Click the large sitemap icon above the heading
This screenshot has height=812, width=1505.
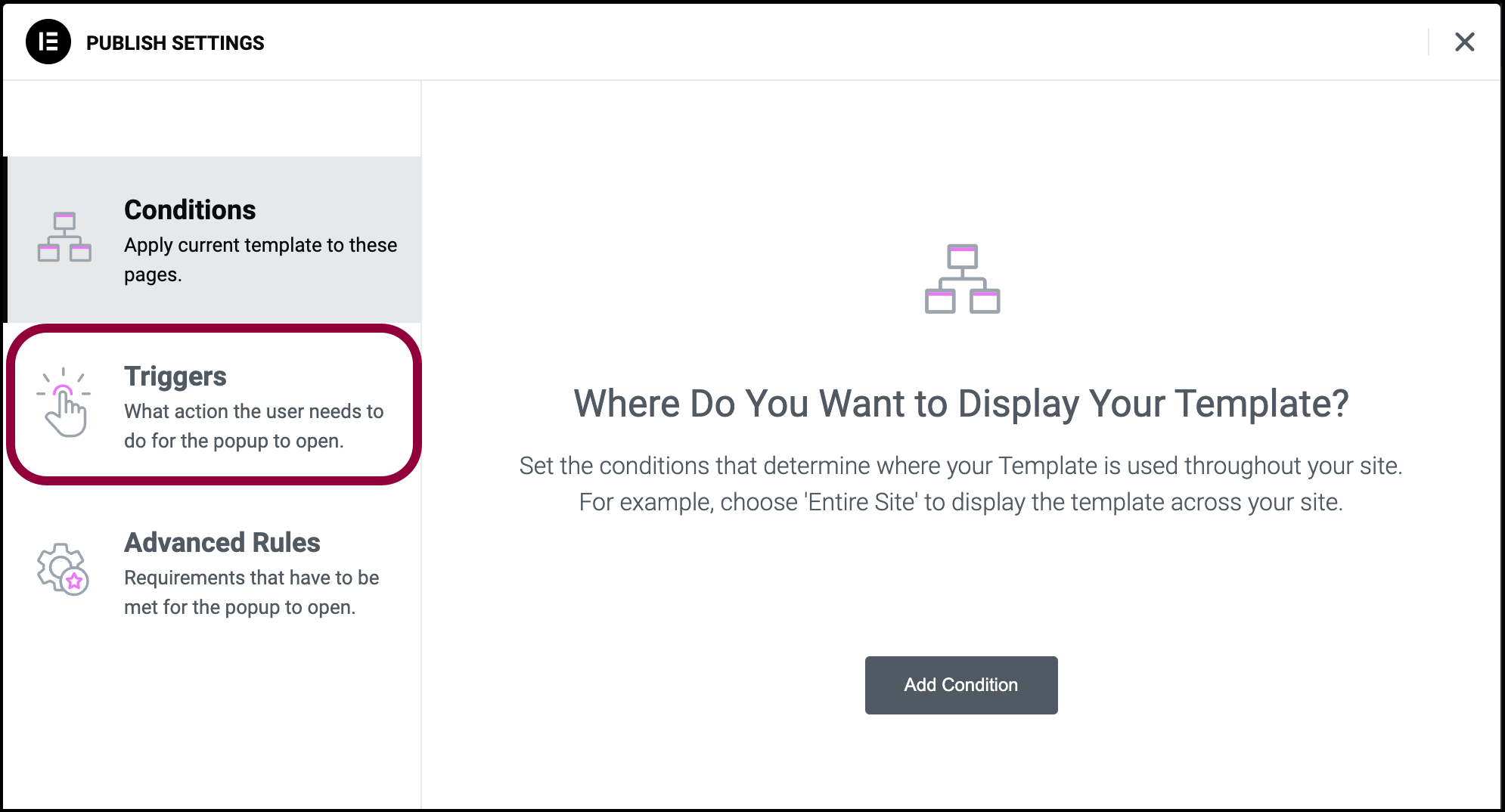pyautogui.click(x=962, y=278)
